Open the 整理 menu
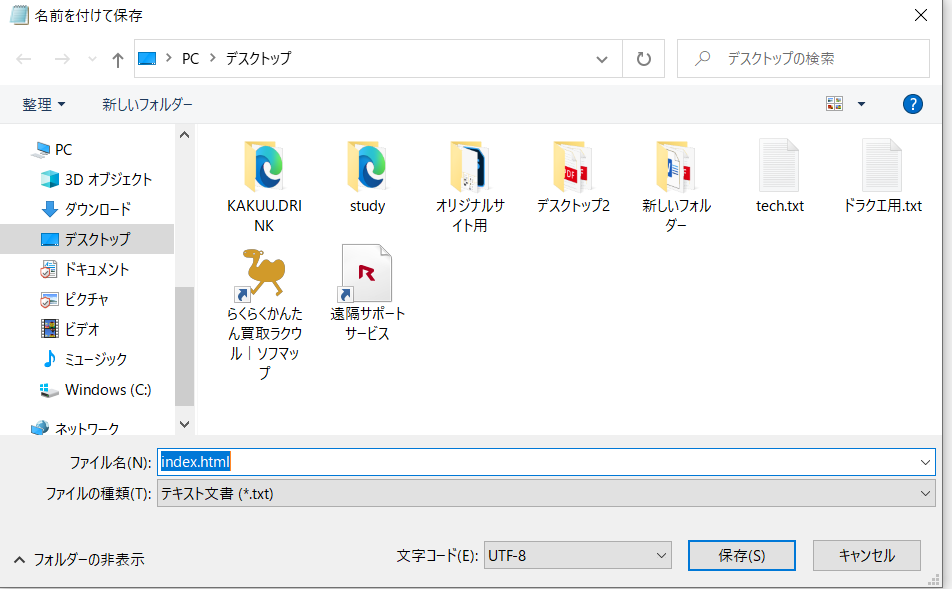This screenshot has width=952, height=589. pos(44,104)
